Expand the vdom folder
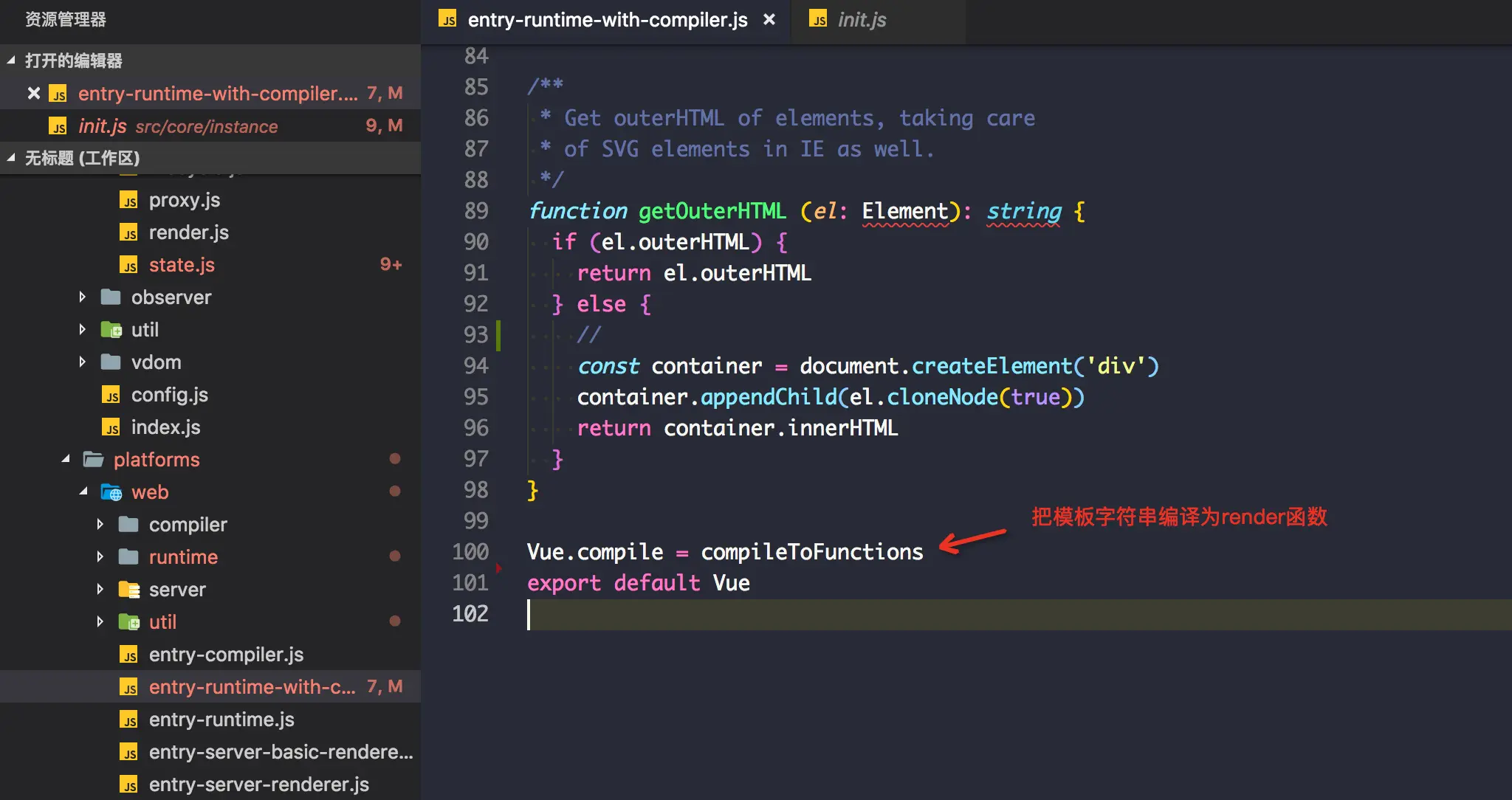 pos(83,362)
